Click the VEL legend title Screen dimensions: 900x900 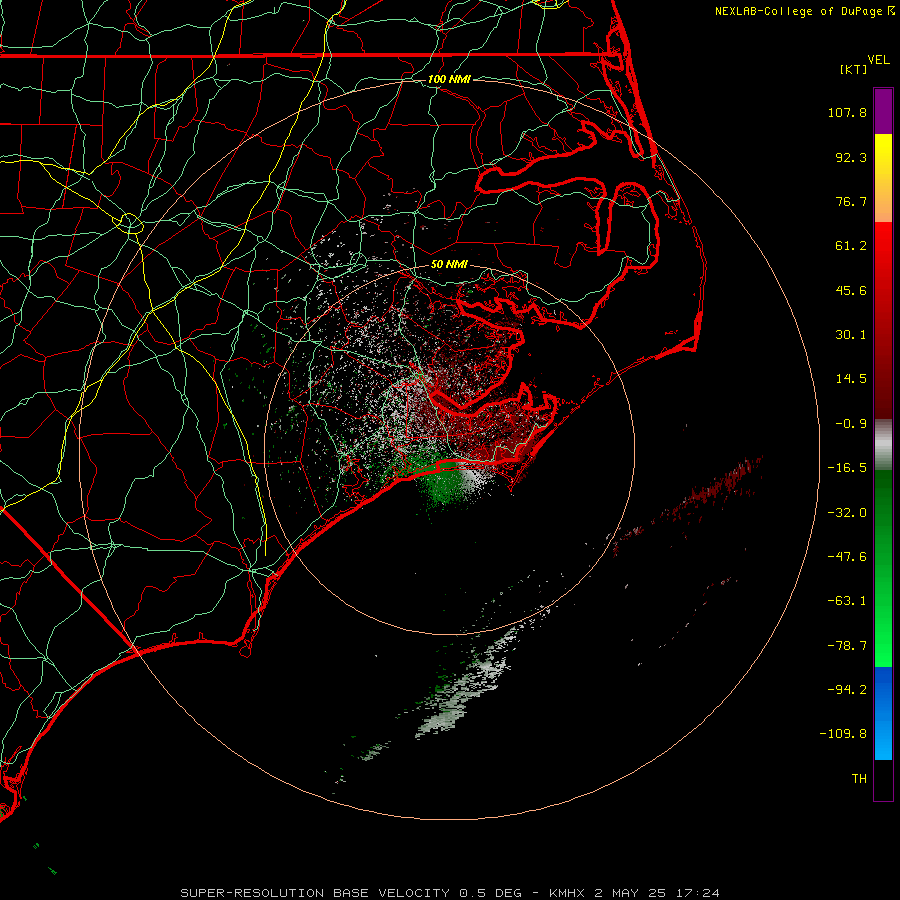coord(878,60)
